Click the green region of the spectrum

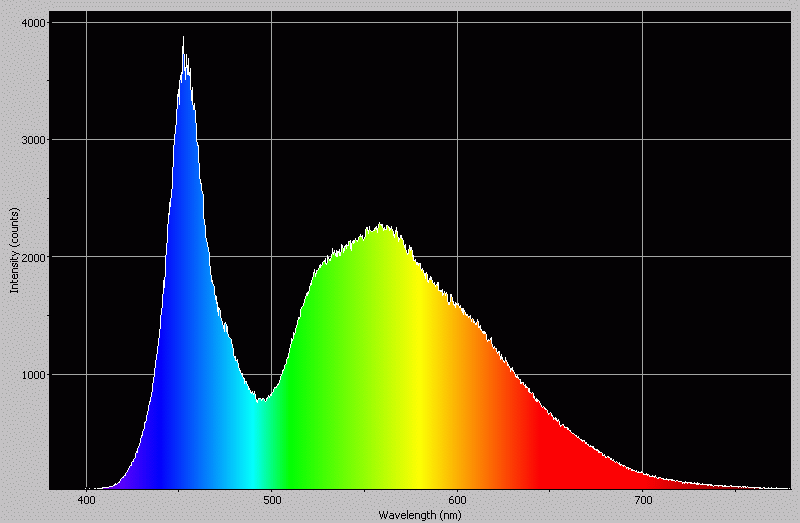point(320,380)
